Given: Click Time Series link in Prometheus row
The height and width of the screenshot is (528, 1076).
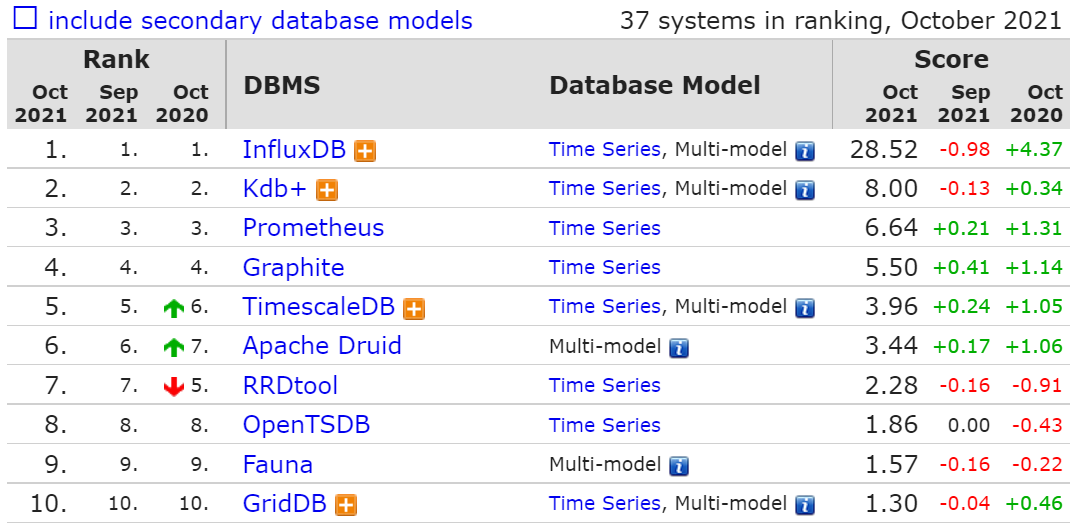Looking at the screenshot, I should click(605, 228).
